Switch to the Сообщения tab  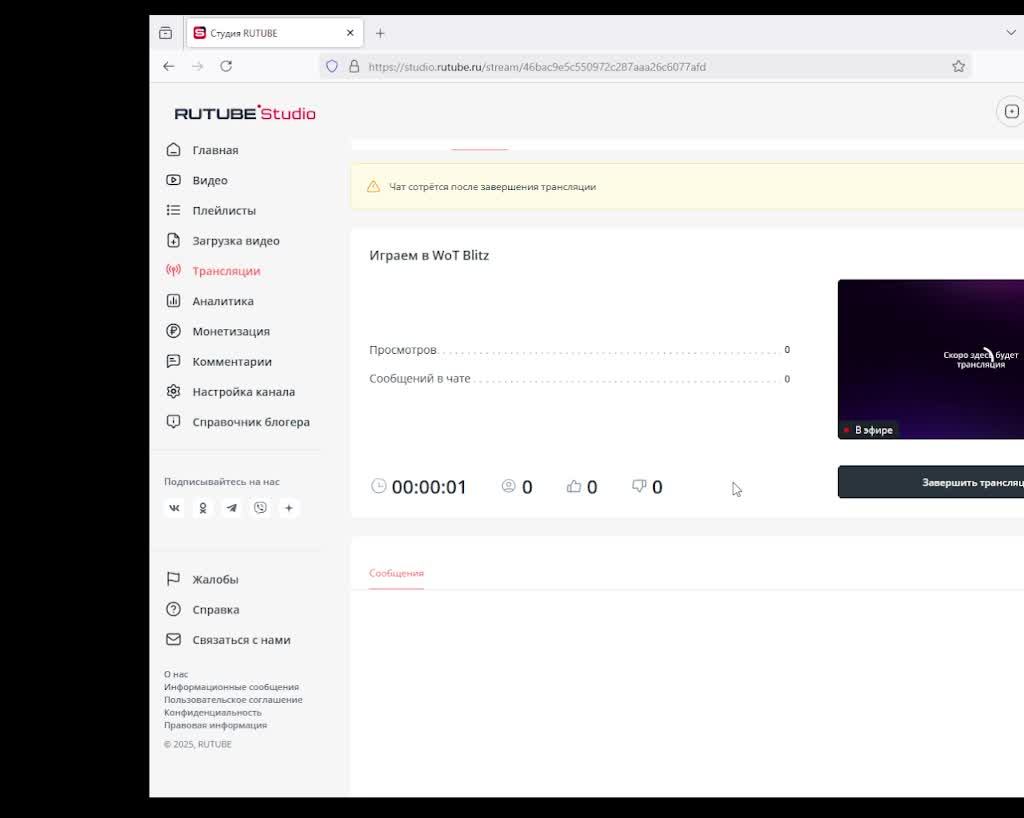tap(396, 573)
